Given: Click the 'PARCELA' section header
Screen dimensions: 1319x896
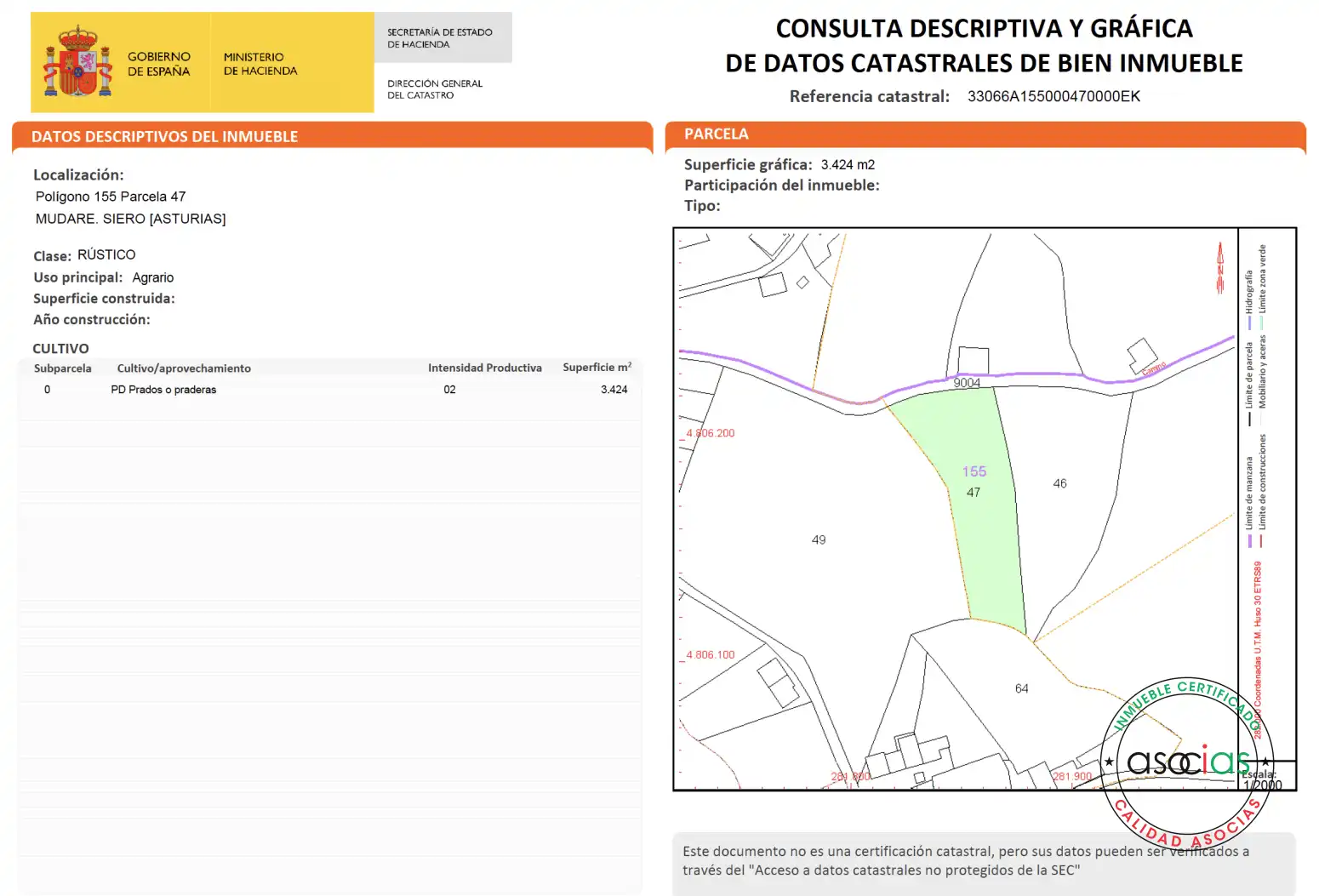Looking at the screenshot, I should tap(717, 134).
